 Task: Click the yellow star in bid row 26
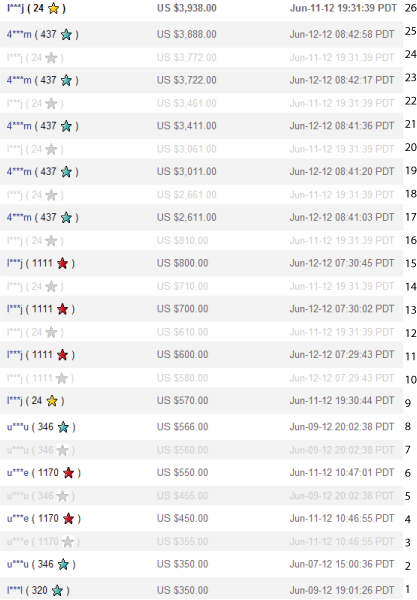[x=54, y=8]
